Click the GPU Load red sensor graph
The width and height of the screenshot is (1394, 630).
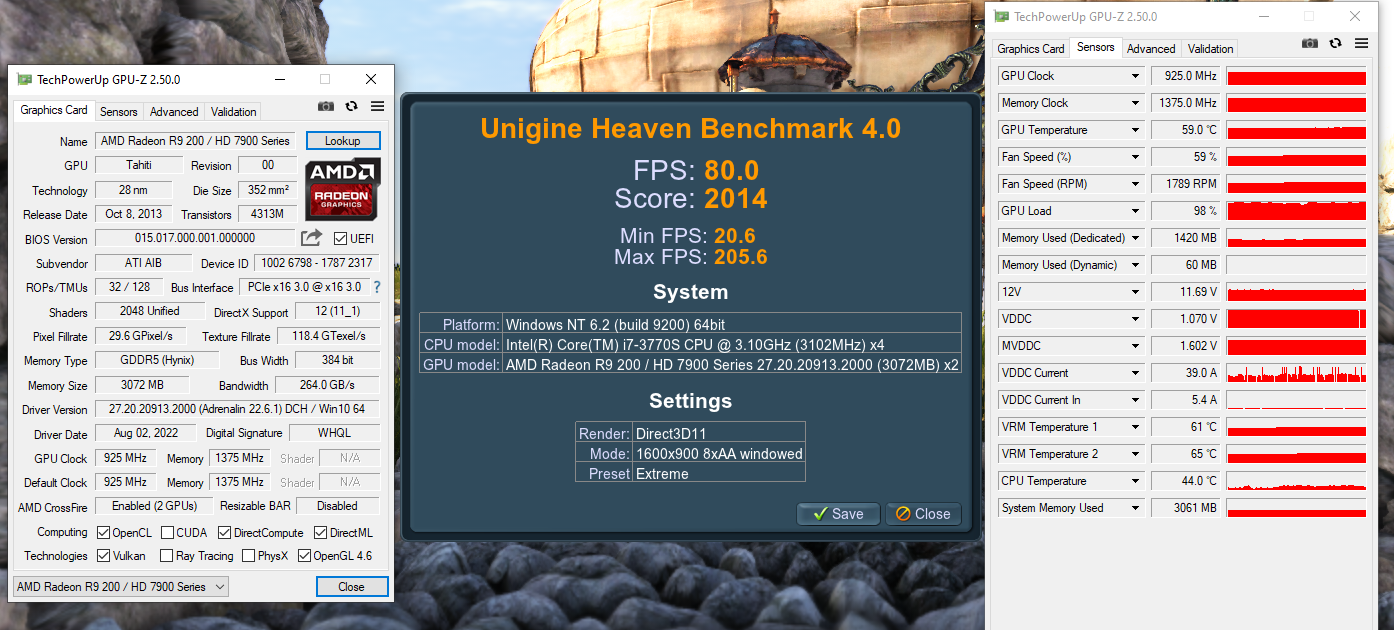[1297, 211]
